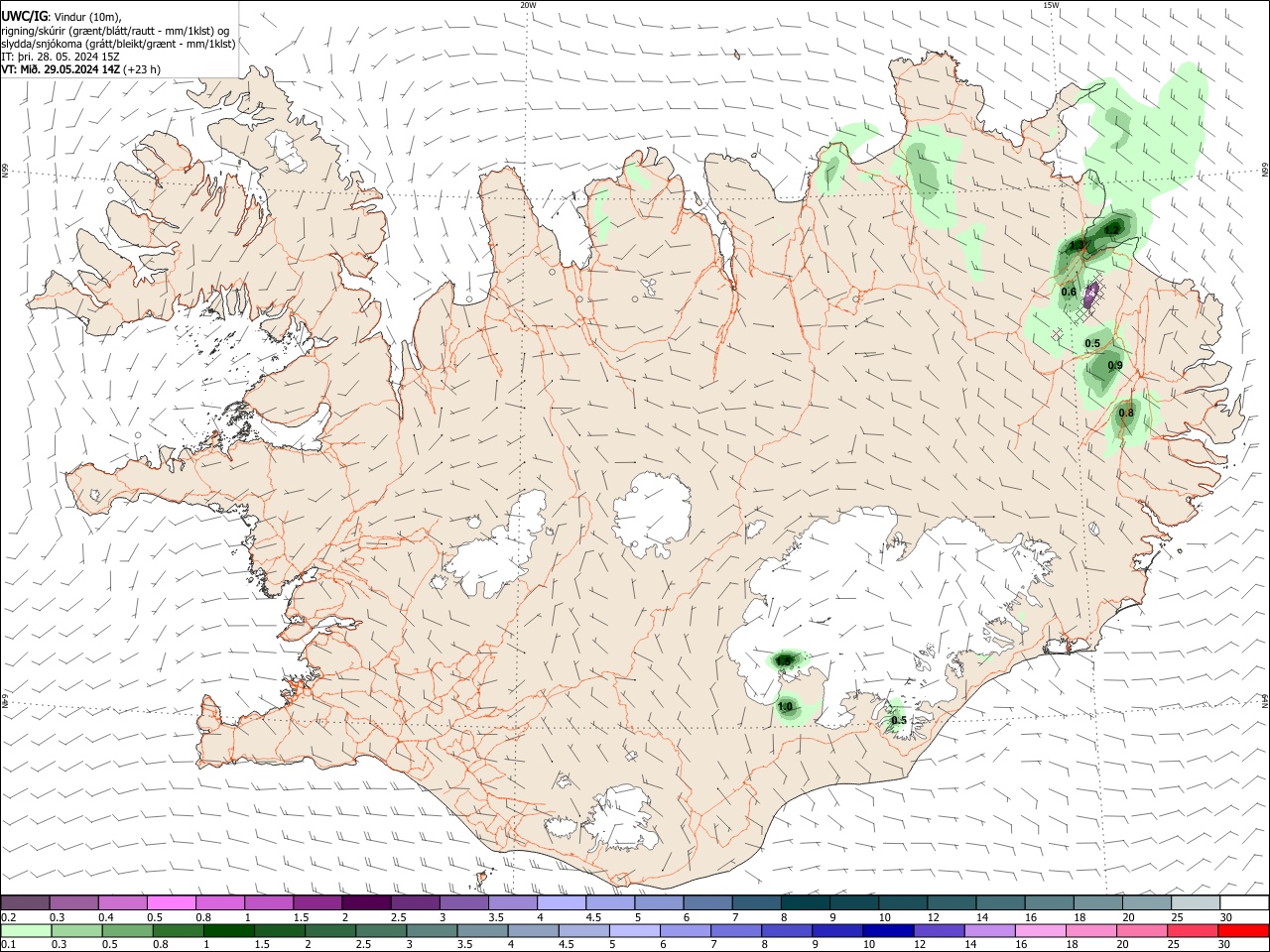Select the 0.8 precipitation value on the map
The image size is (1270, 952).
click(1126, 413)
